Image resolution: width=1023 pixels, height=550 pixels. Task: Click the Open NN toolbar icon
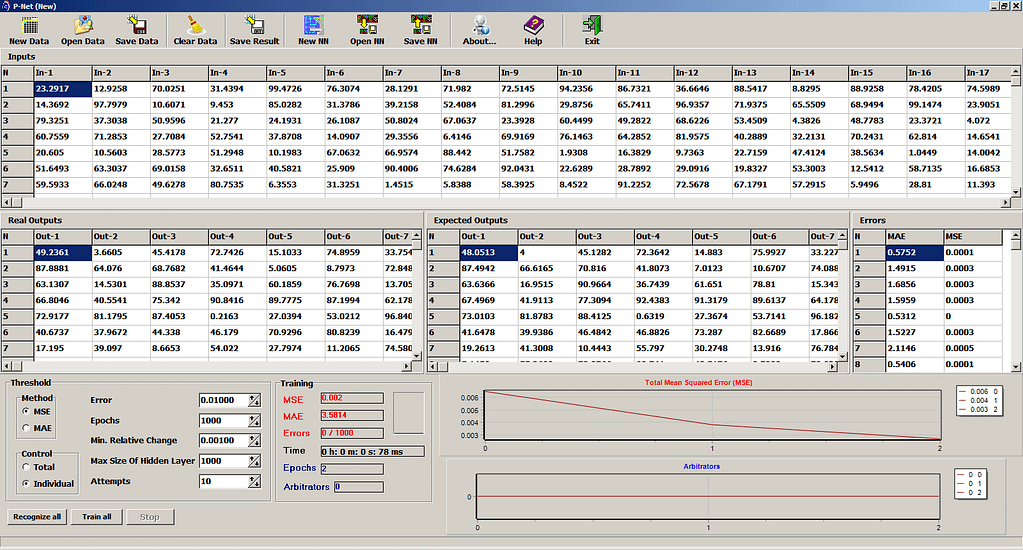tap(367, 30)
